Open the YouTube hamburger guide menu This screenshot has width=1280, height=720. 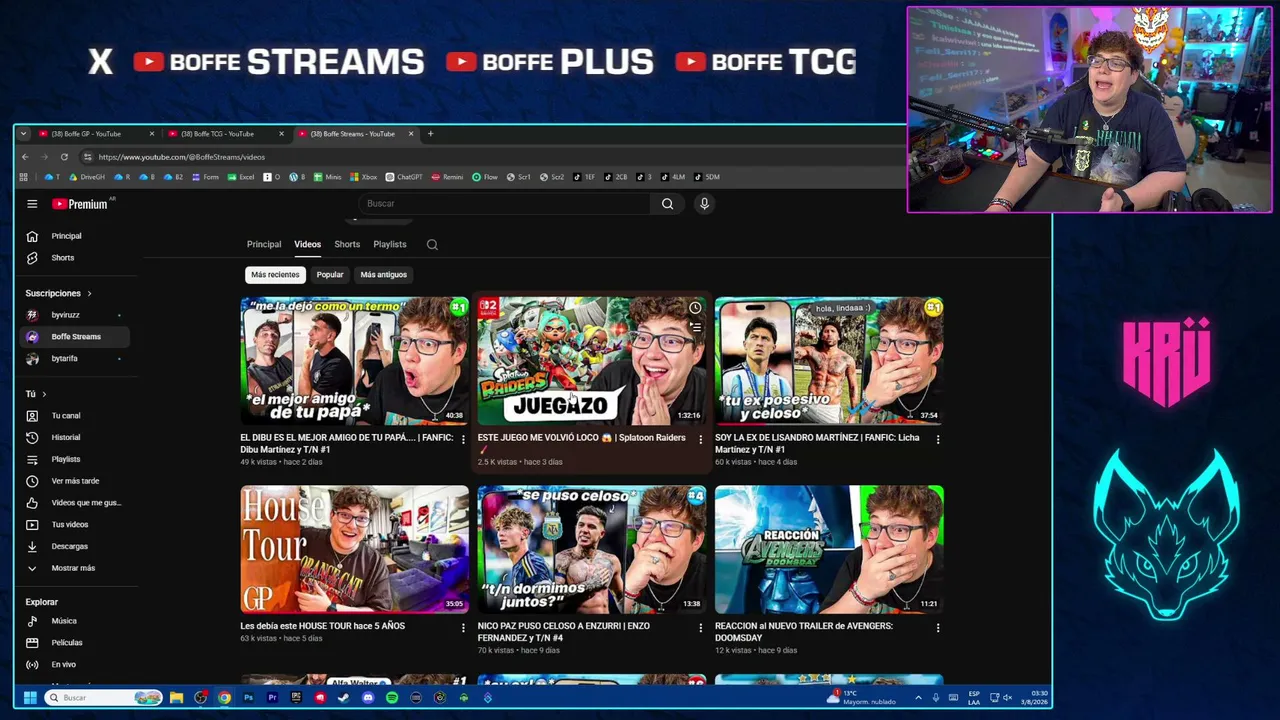[x=32, y=204]
